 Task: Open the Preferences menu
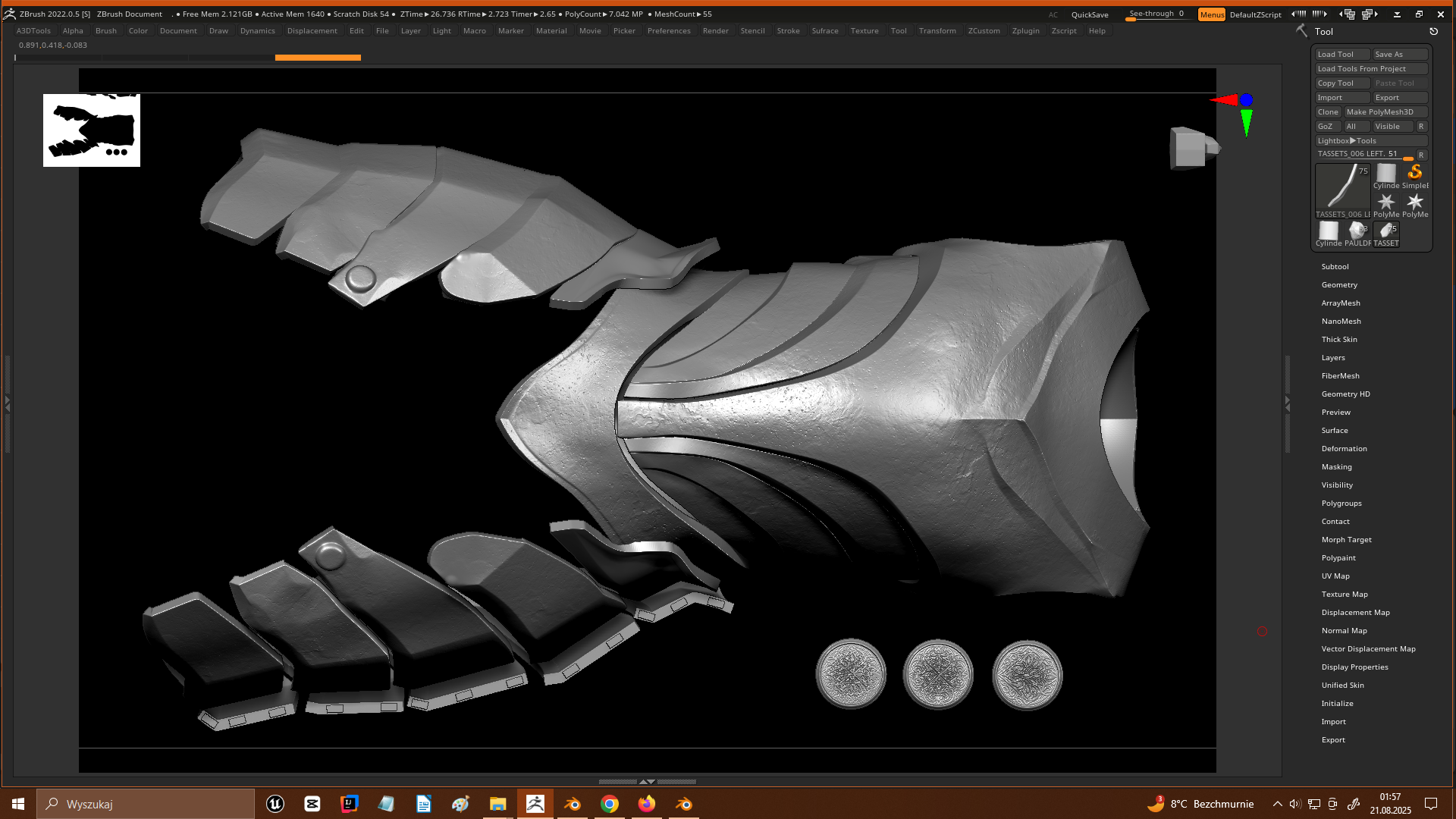click(669, 31)
